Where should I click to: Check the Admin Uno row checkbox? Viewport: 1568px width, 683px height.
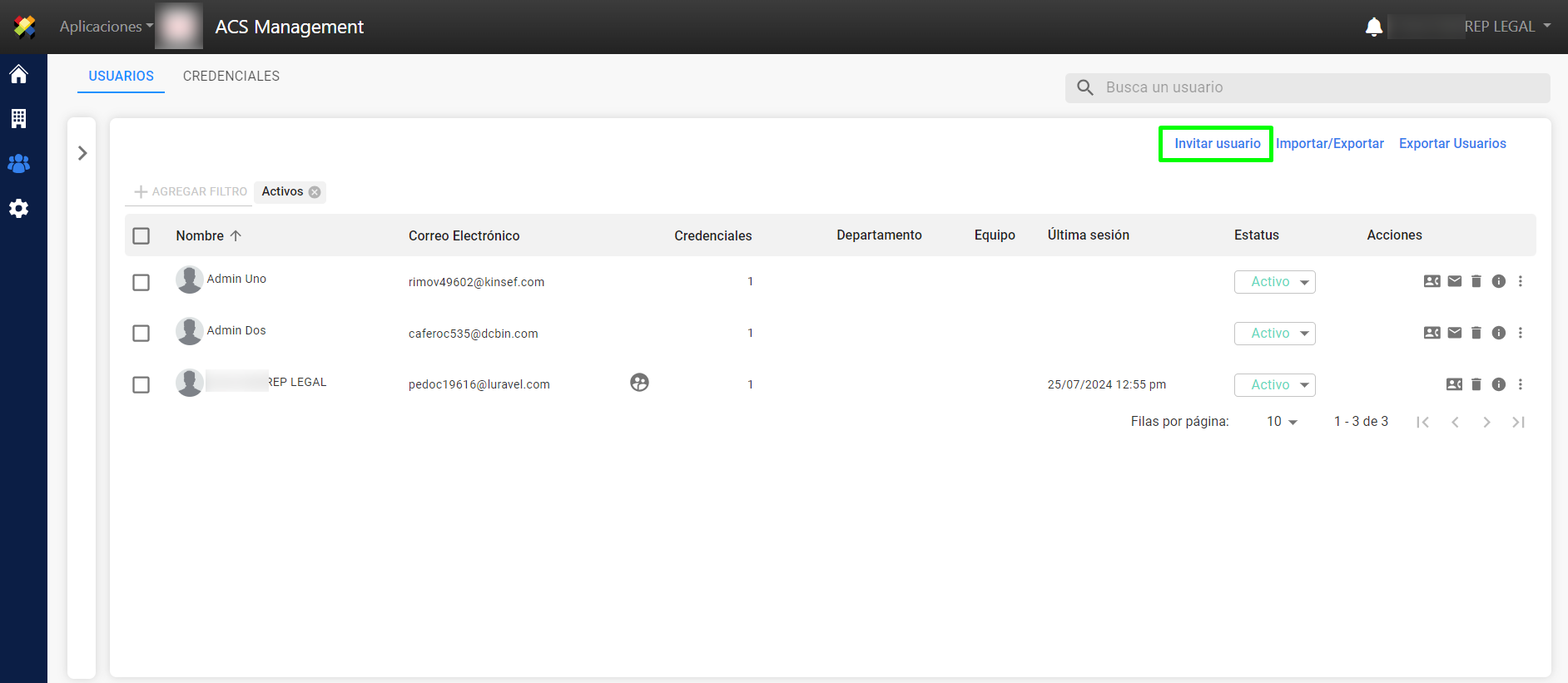coord(141,282)
